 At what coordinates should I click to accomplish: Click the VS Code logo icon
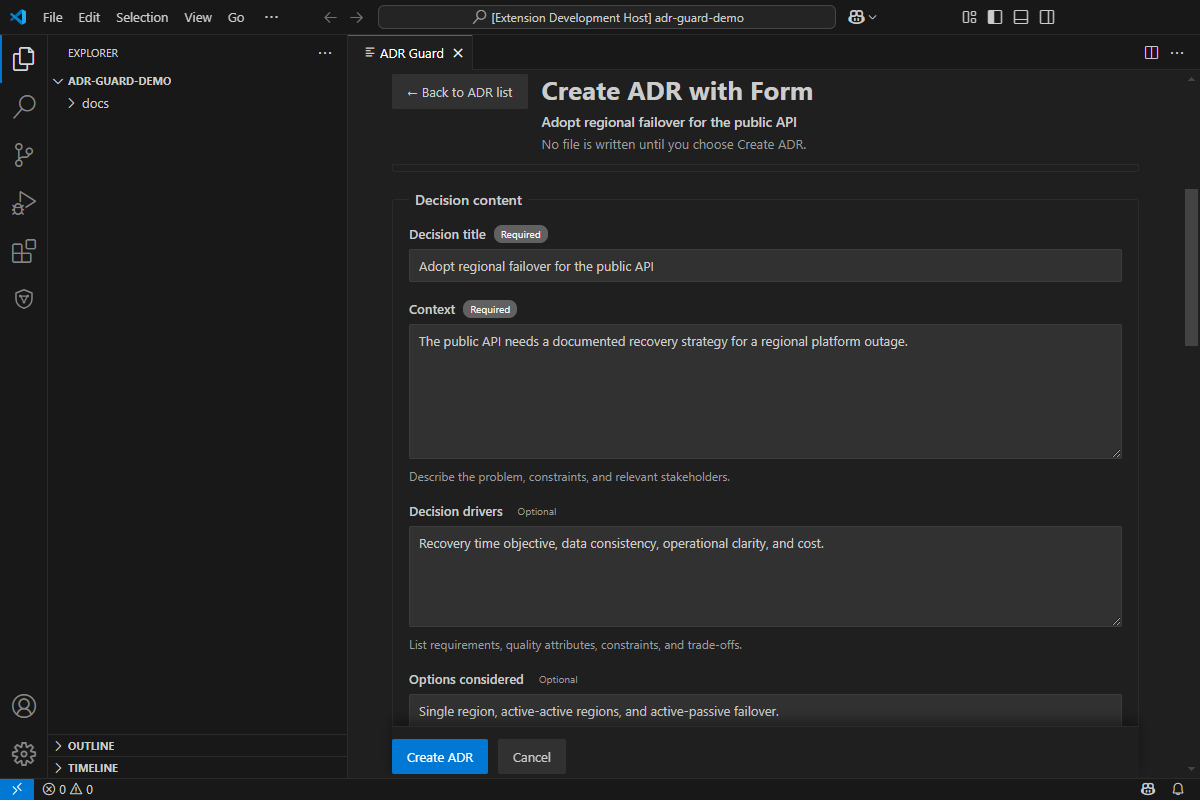17,17
